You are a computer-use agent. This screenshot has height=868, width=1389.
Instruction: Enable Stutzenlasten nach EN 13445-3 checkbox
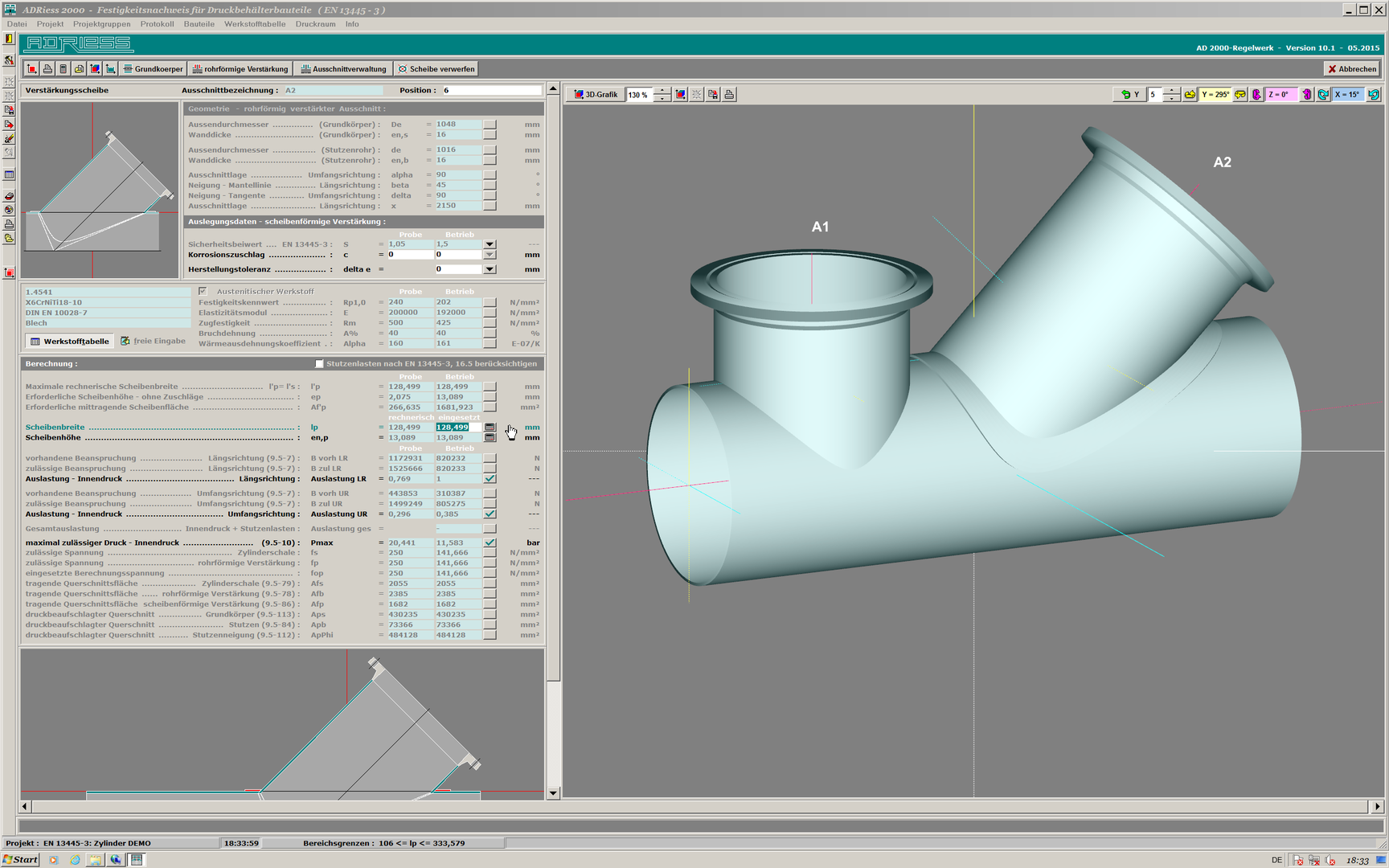click(319, 364)
